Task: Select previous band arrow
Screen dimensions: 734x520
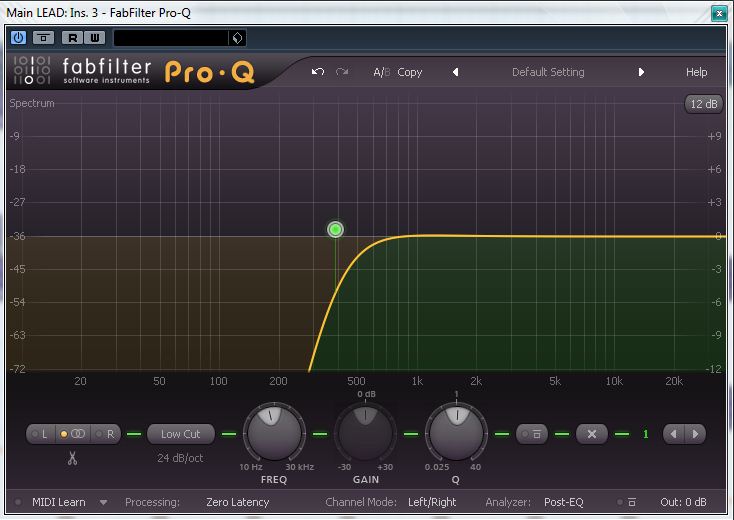Action: 674,434
